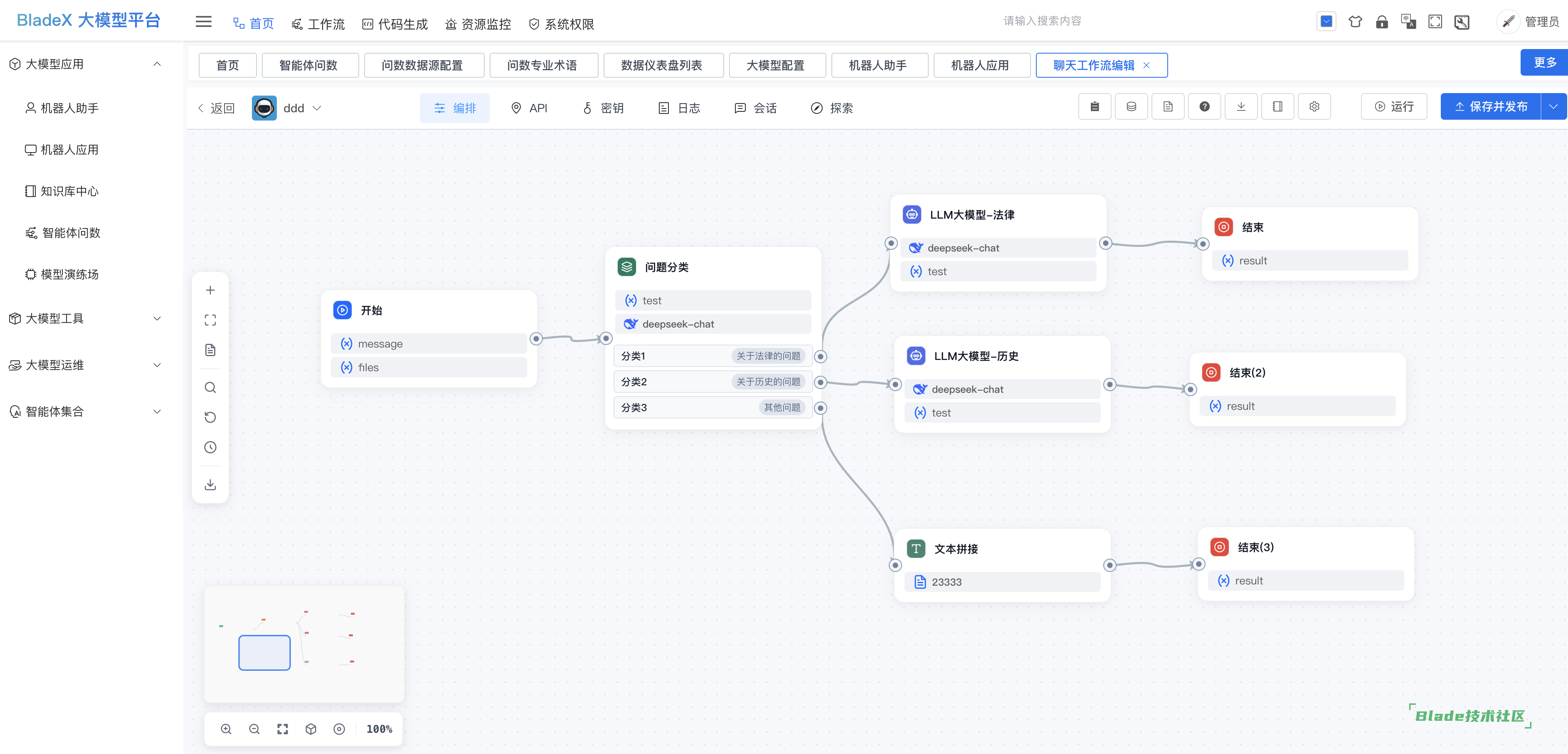
Task: Expand the 智能体集合 sidebar group
Action: pos(157,411)
